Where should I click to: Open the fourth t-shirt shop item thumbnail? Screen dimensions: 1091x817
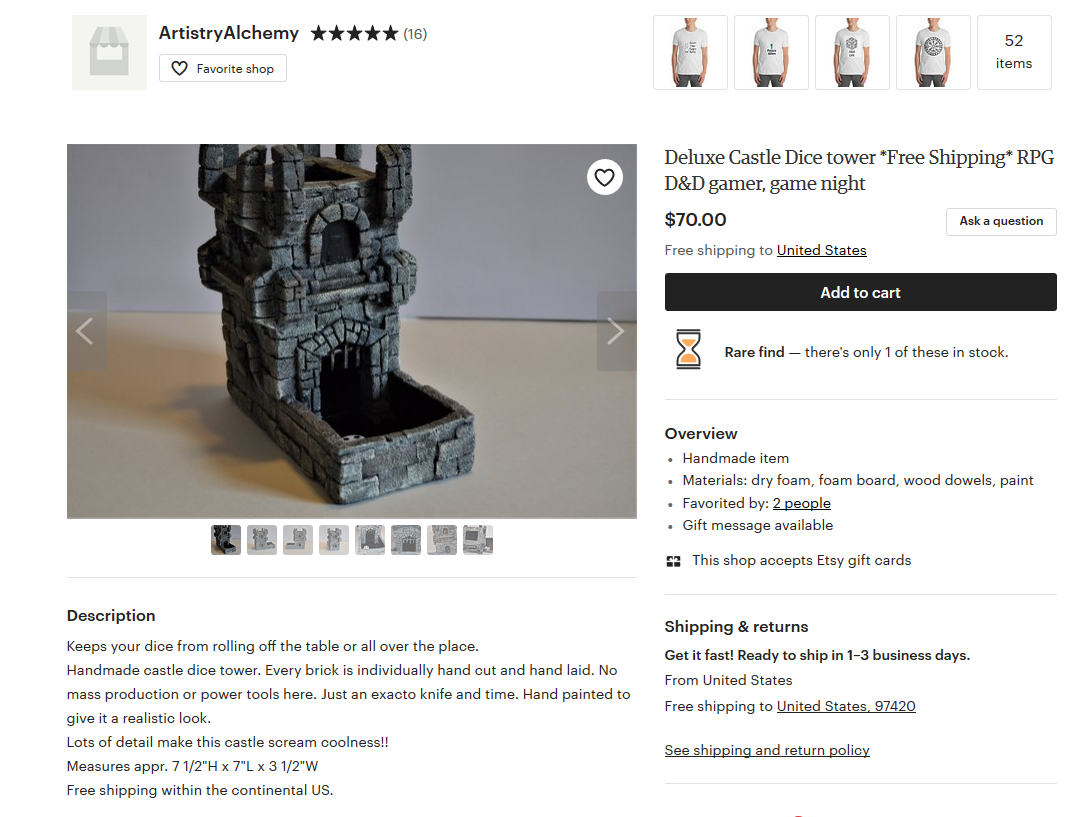(x=933, y=52)
